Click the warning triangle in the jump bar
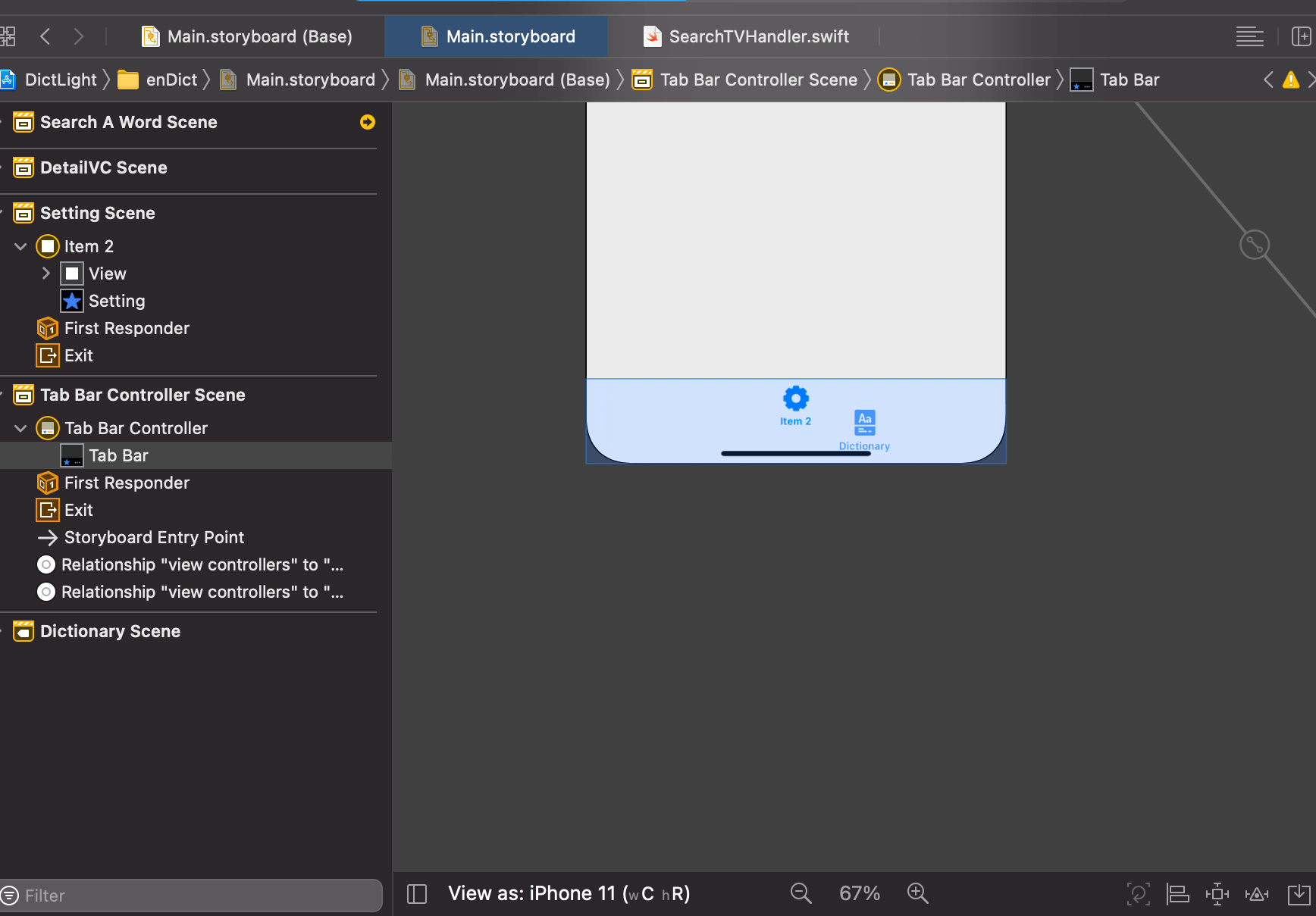Viewport: 1316px width, 916px height. [x=1291, y=79]
